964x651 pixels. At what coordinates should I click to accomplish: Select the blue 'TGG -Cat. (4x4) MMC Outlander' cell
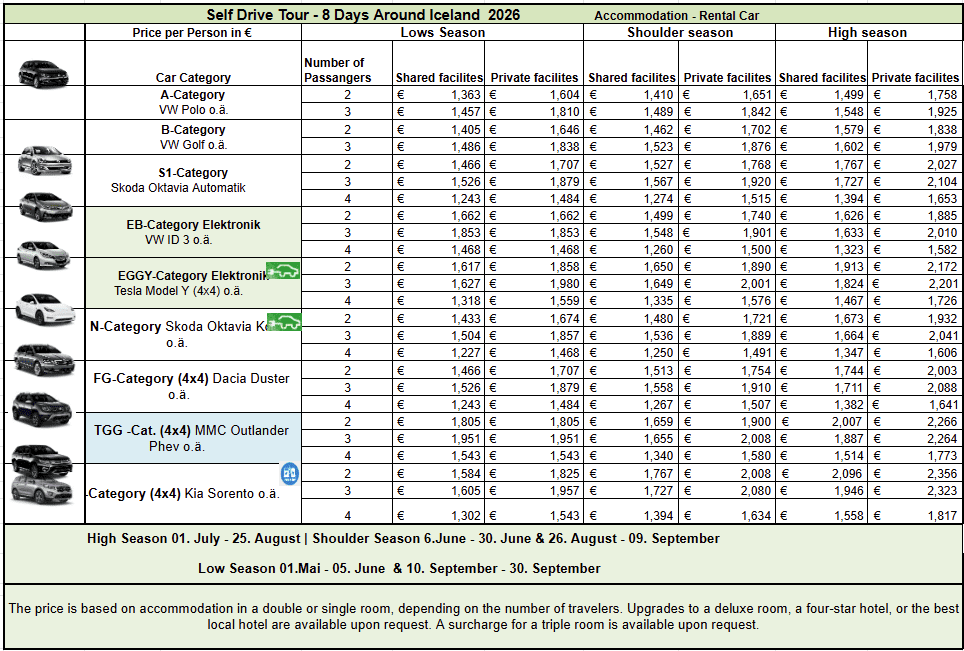[191, 438]
